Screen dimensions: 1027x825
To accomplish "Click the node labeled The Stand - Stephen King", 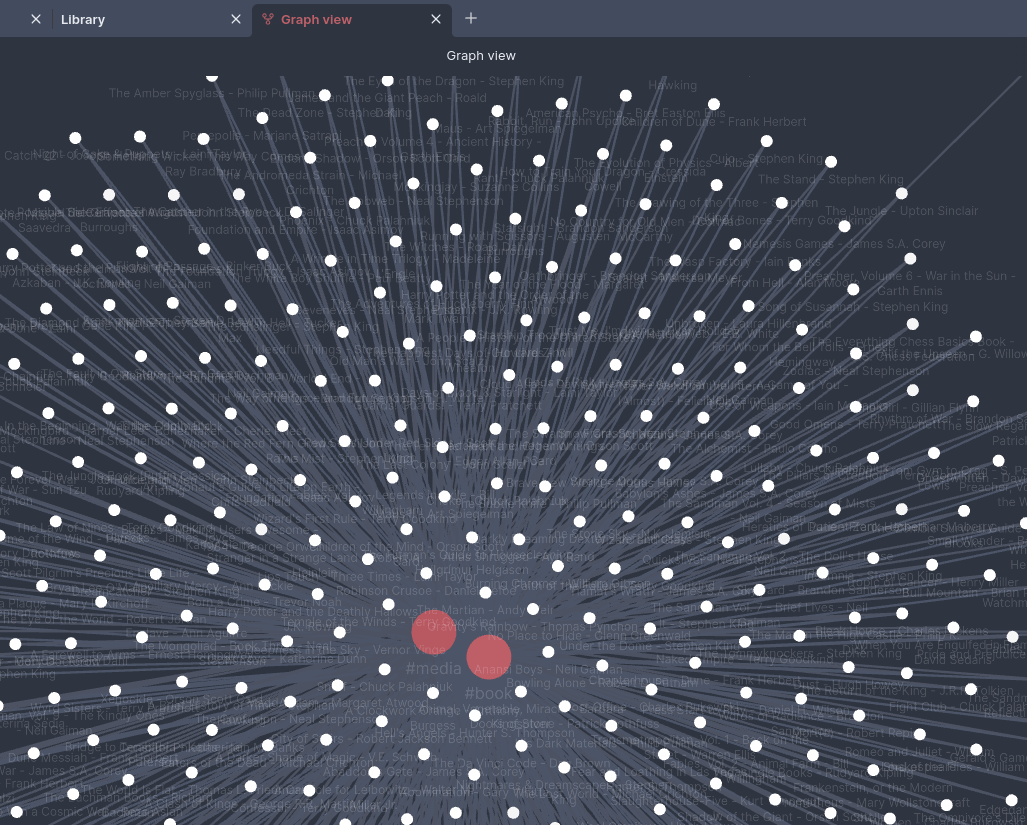I will click(x=831, y=161).
